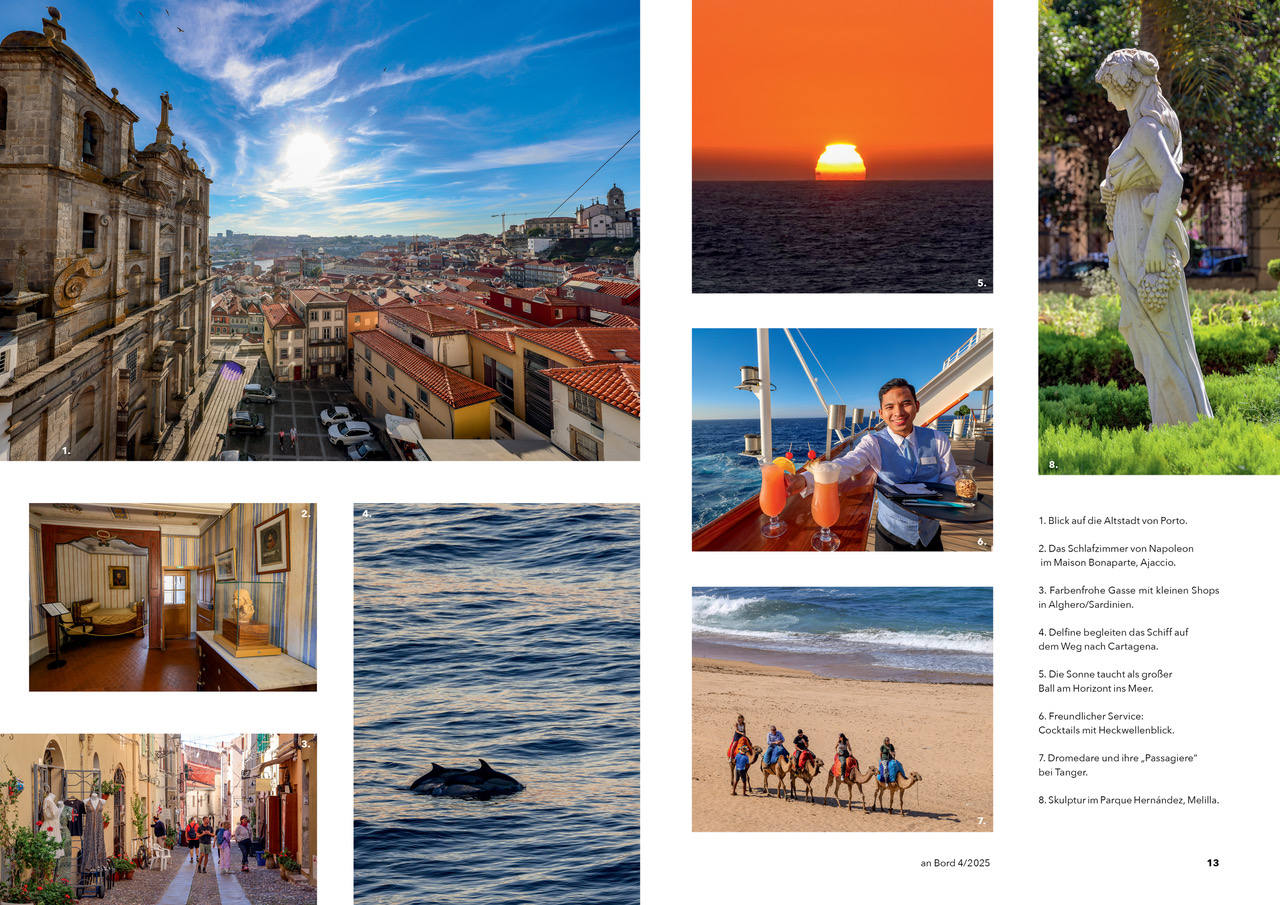The width and height of the screenshot is (1280, 905).
Task: Select caption 8 about Parque Hernández, Melilla
Action: [1128, 800]
